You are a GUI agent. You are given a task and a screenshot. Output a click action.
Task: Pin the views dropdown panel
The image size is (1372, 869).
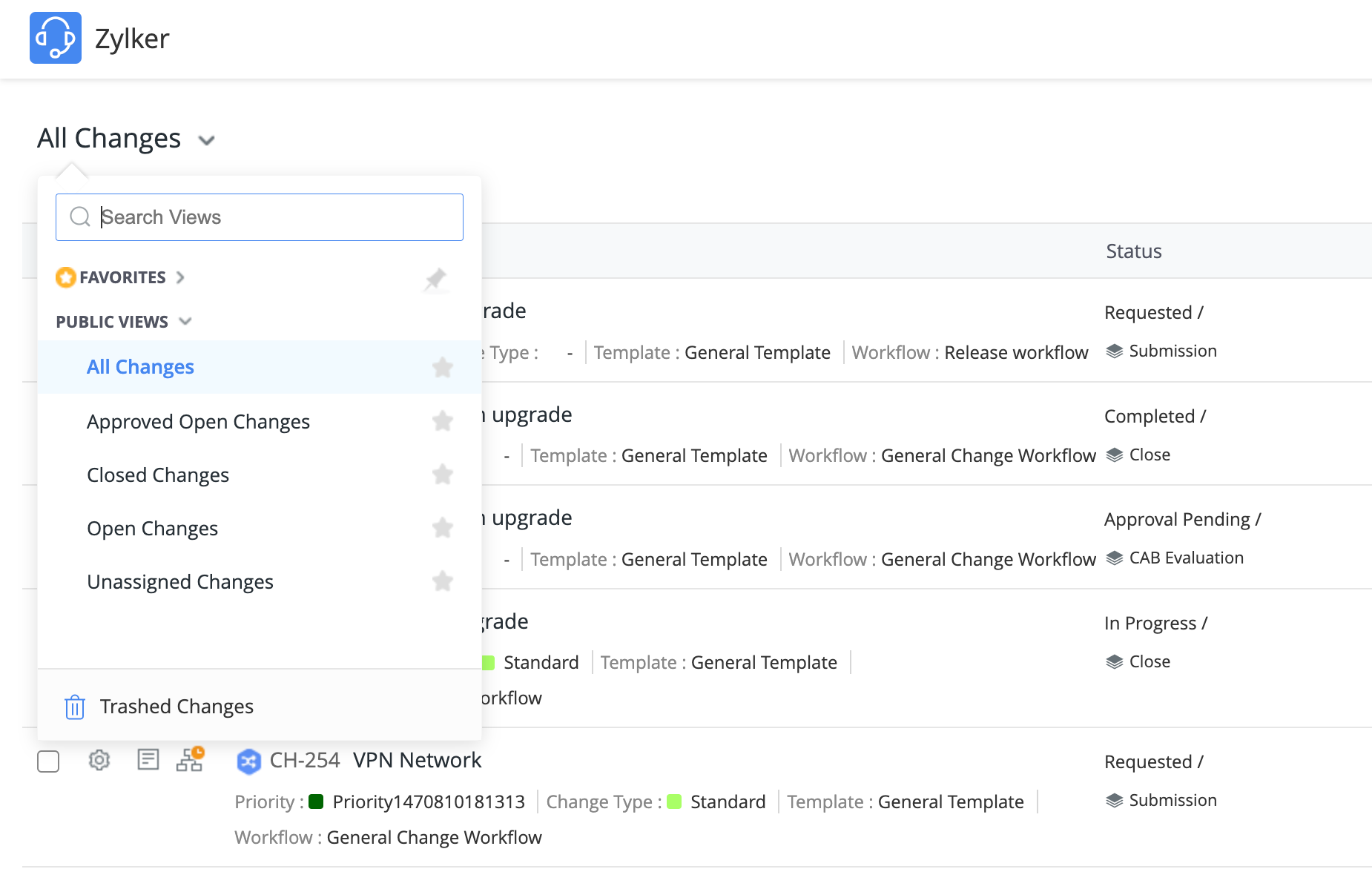point(435,279)
